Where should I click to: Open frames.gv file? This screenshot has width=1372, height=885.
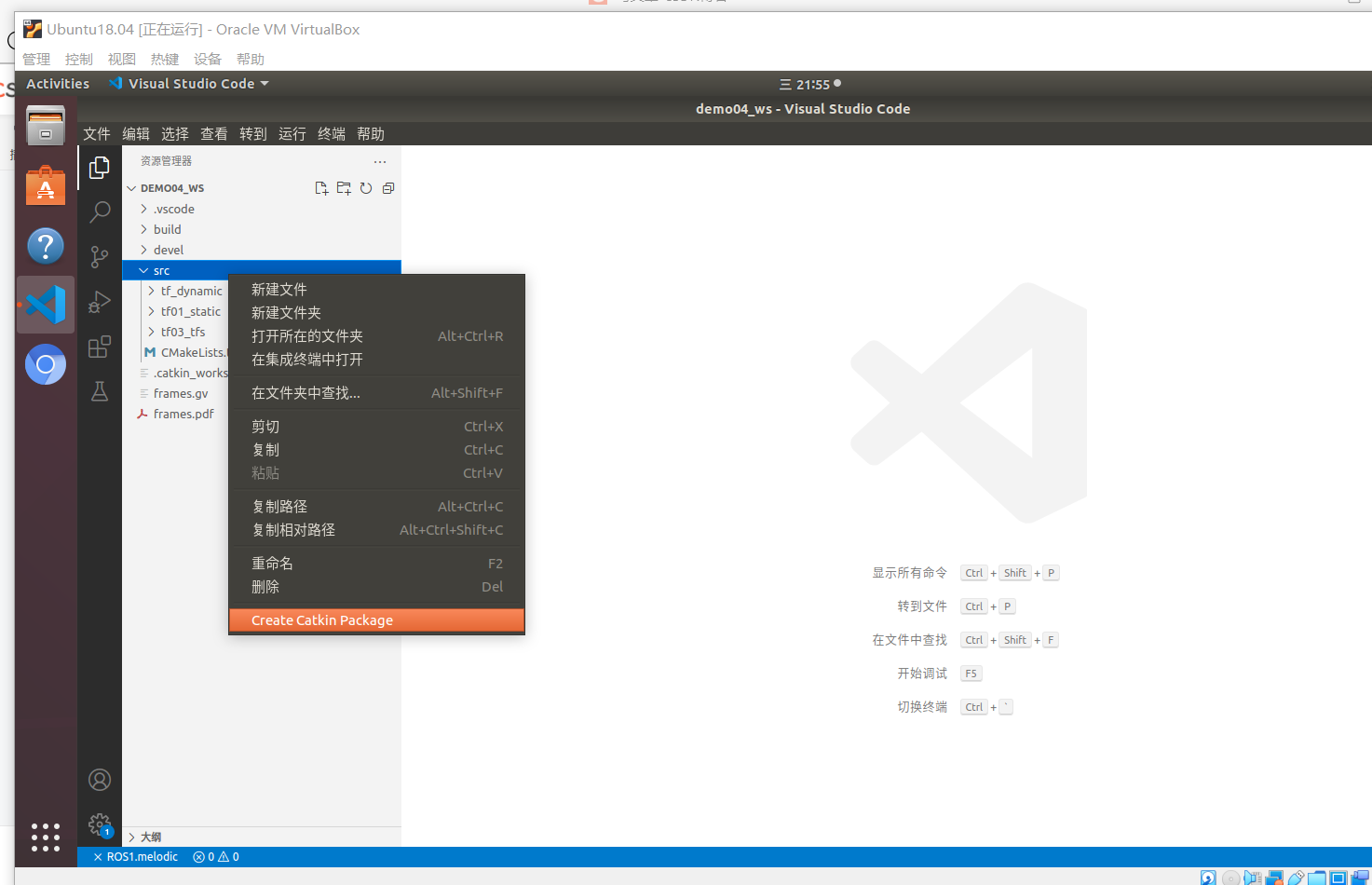point(175,393)
